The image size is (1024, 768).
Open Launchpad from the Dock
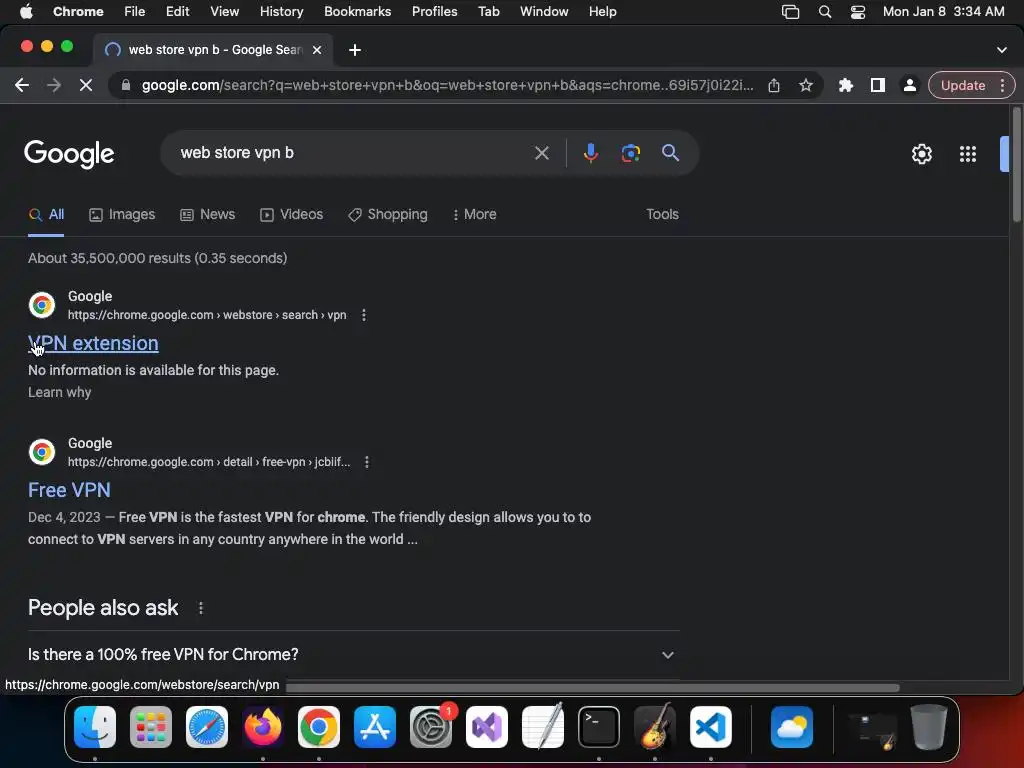point(151,727)
